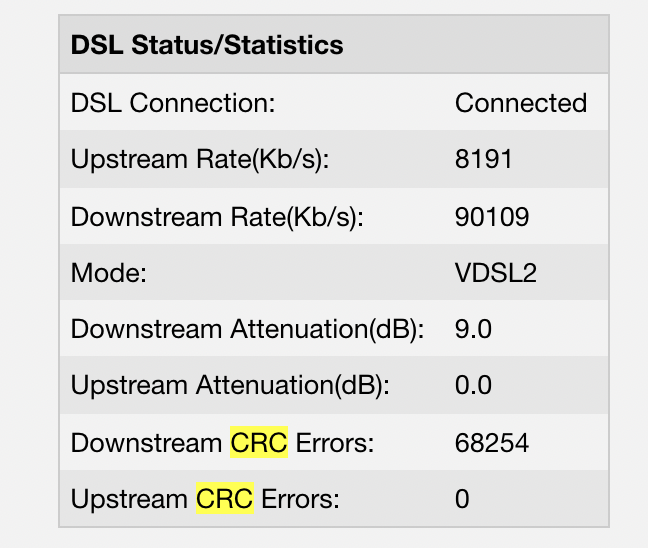Select the Downstream Rate(Kb/s) label
Screen dimensions: 648x548
217,217
